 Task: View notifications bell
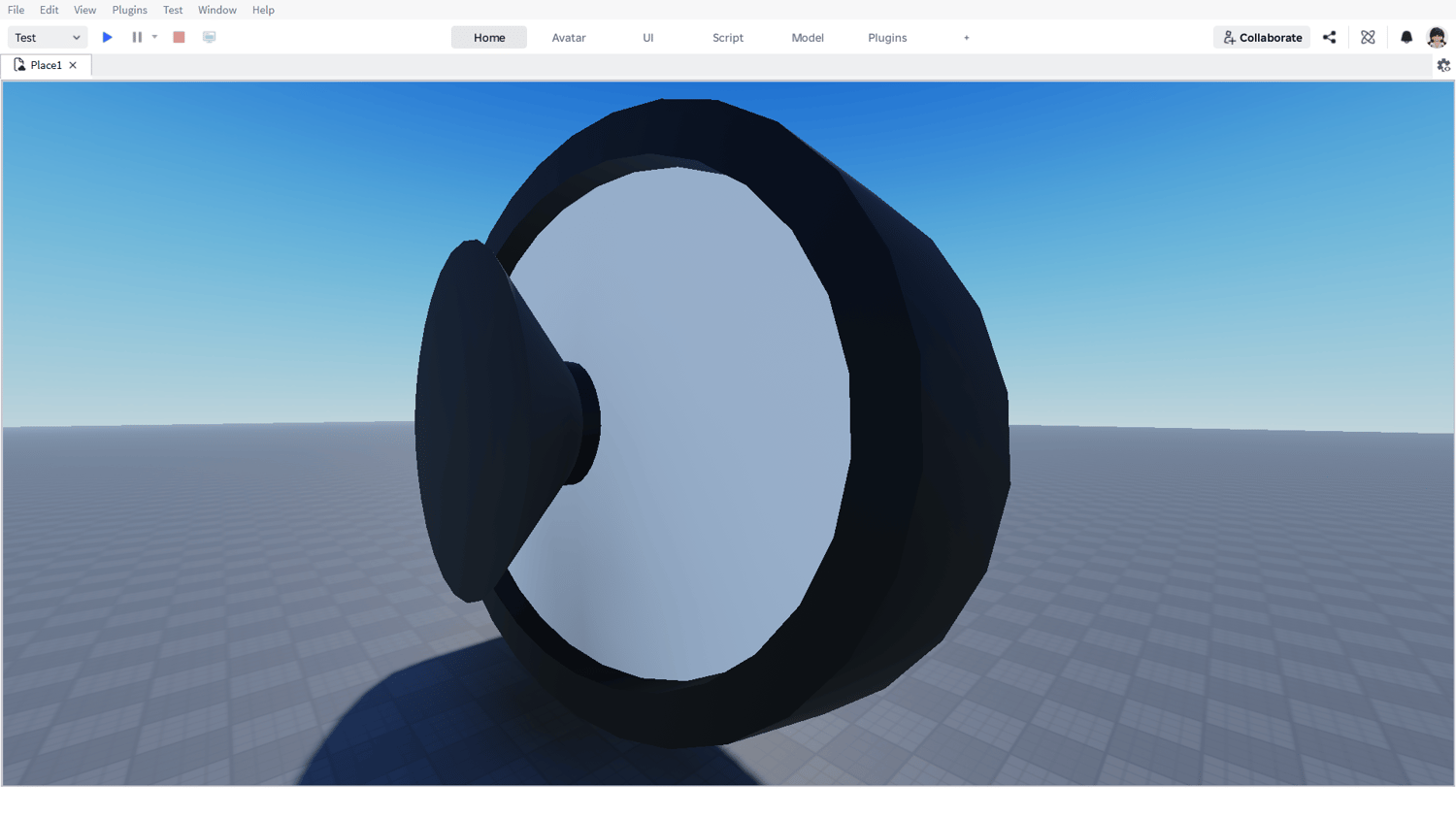click(1406, 37)
